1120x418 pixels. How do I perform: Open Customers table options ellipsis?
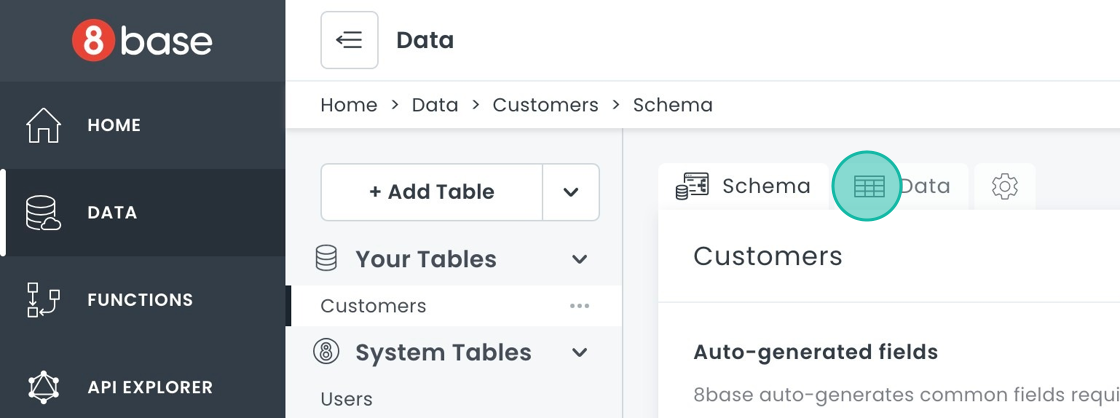(x=579, y=306)
